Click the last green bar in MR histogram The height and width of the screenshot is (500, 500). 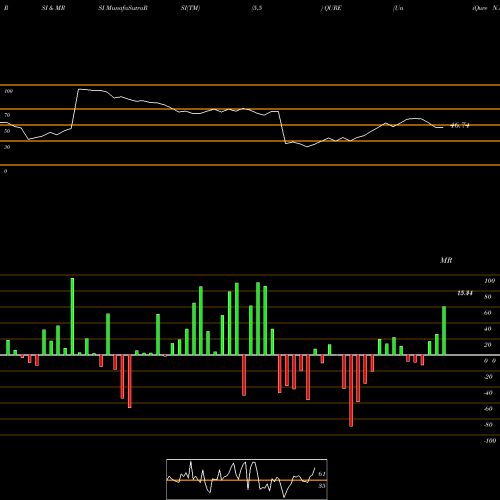pos(444,330)
